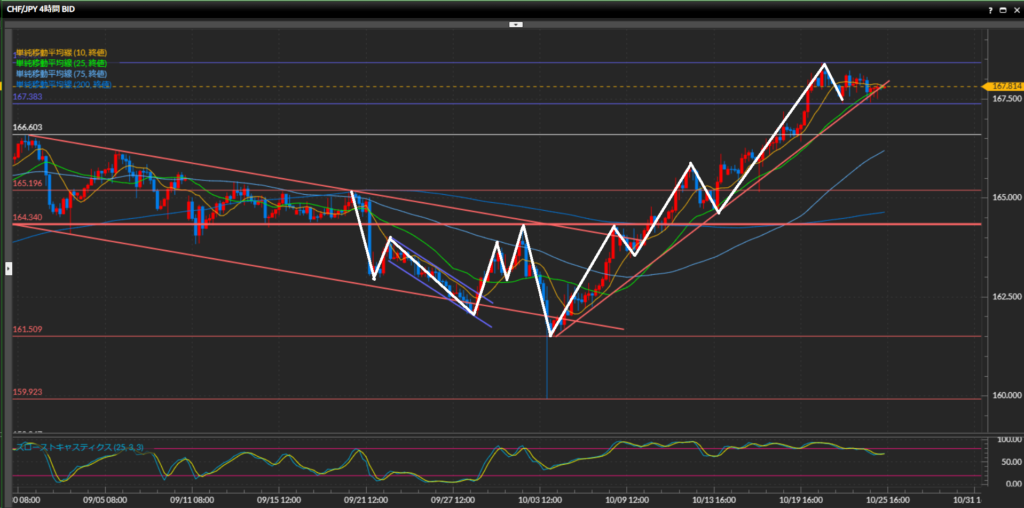
Task: Close the CHF/JPY chart window
Action: 1015,9
